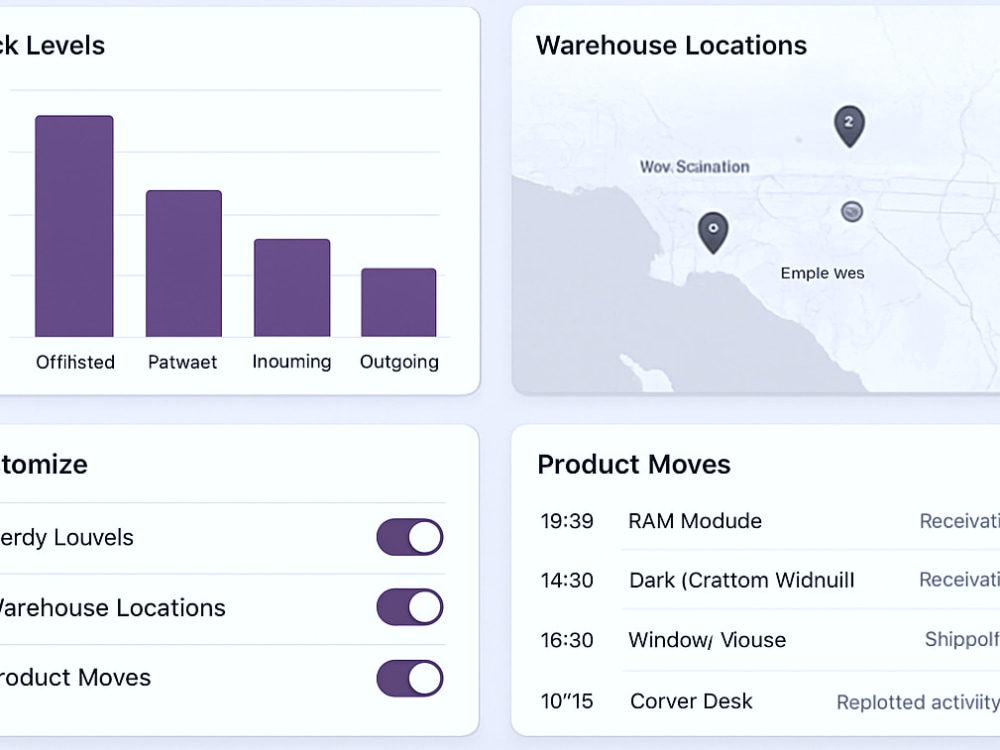Image resolution: width=1000 pixels, height=750 pixels.
Task: Click the Warehouse Locations card title
Action: pos(671,45)
